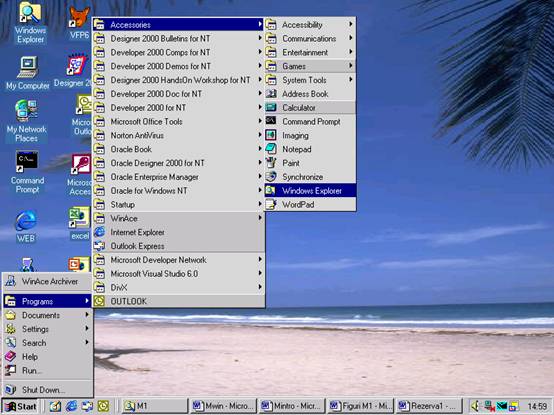Open Documents in the Start menu
Image resolution: width=554 pixels, height=415 pixels.
point(48,315)
